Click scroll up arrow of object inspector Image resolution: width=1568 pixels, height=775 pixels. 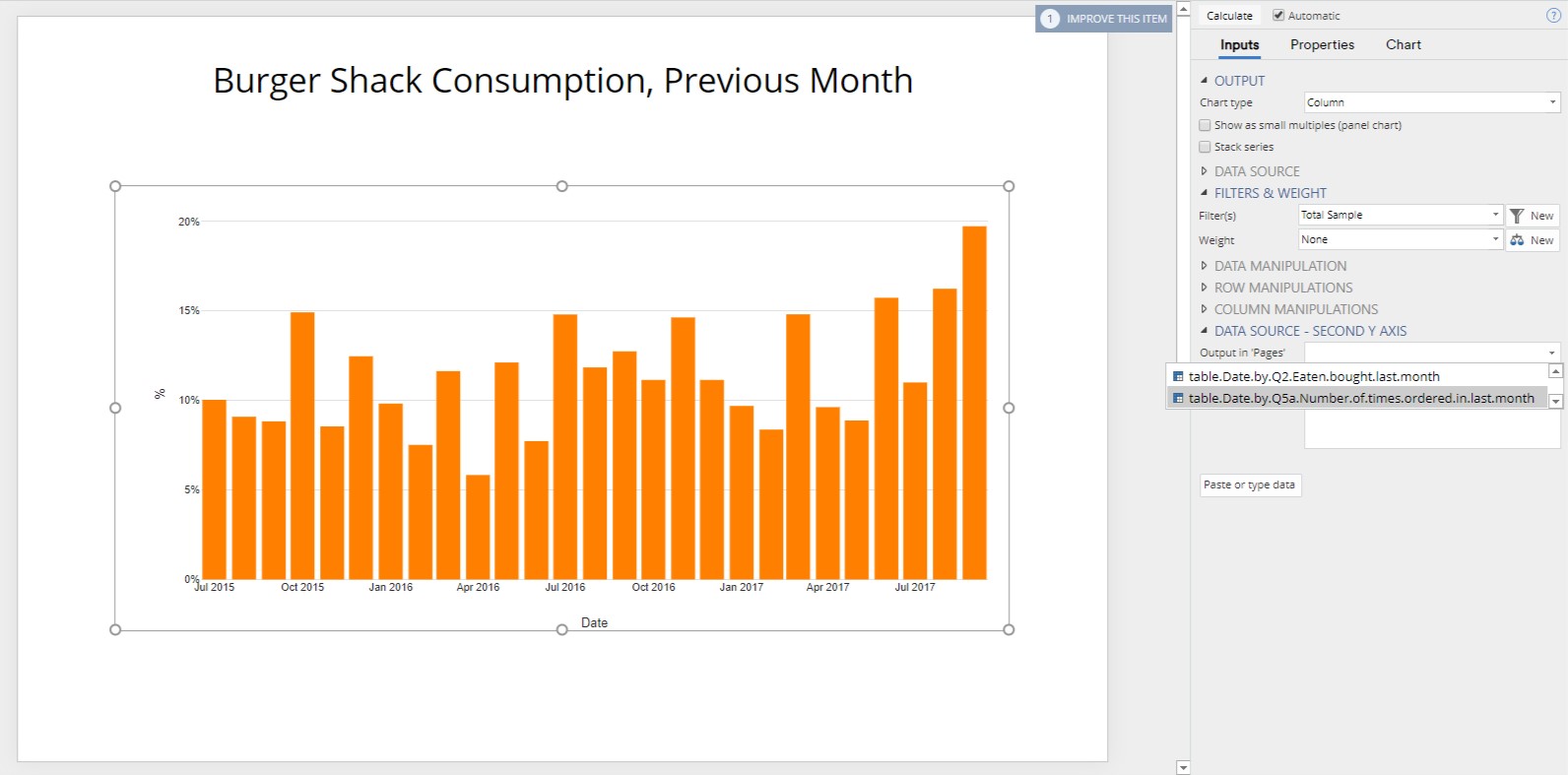click(x=1183, y=9)
